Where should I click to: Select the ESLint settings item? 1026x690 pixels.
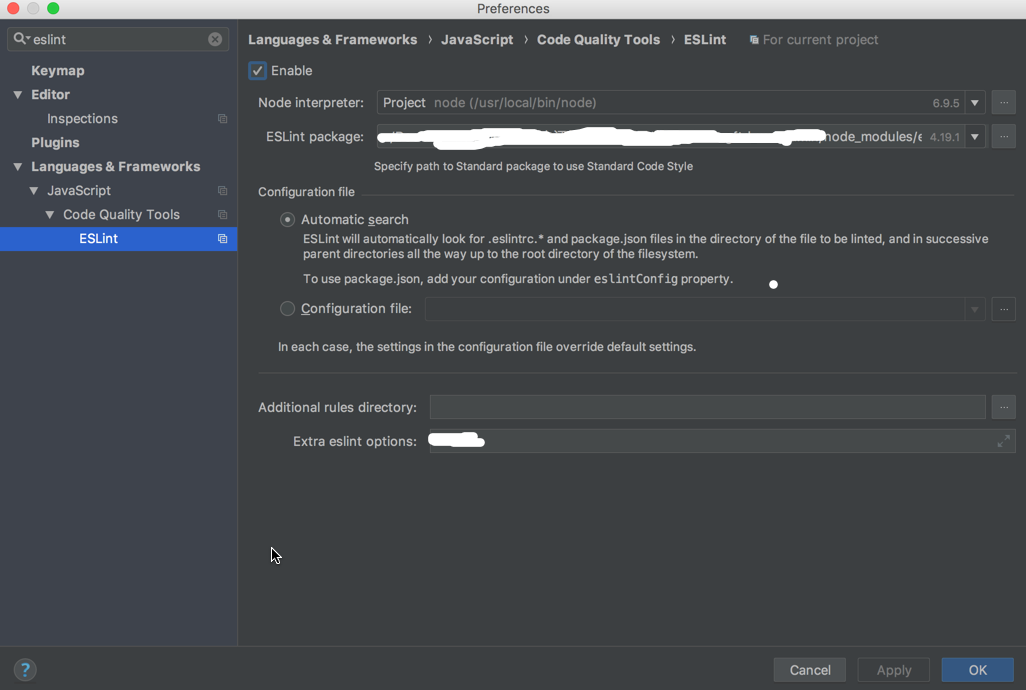(x=118, y=239)
